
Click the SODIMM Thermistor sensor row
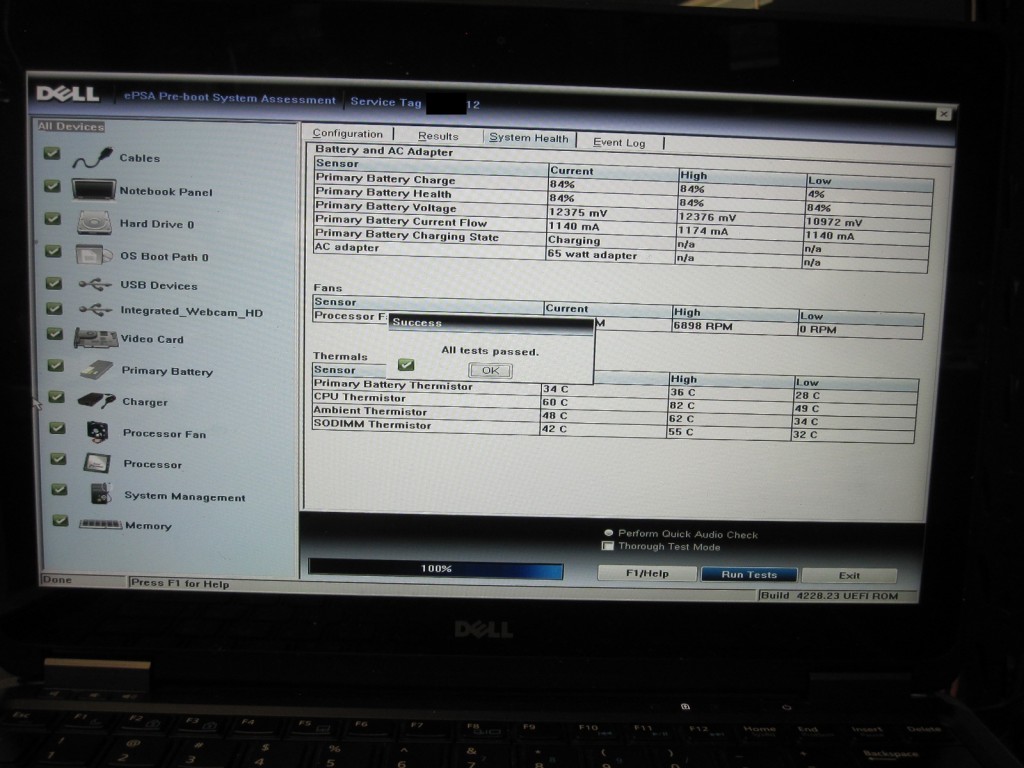(614, 430)
